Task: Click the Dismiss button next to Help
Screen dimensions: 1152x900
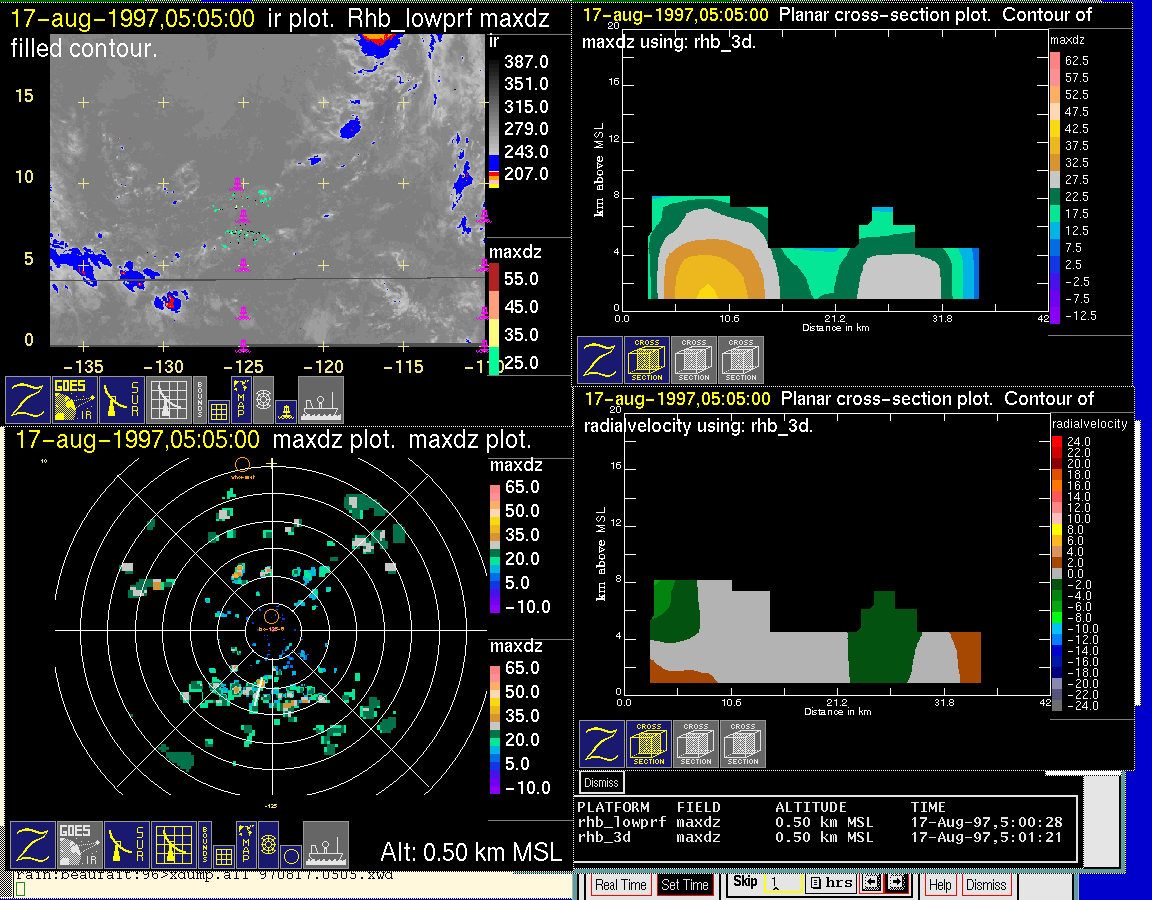Action: pos(986,885)
